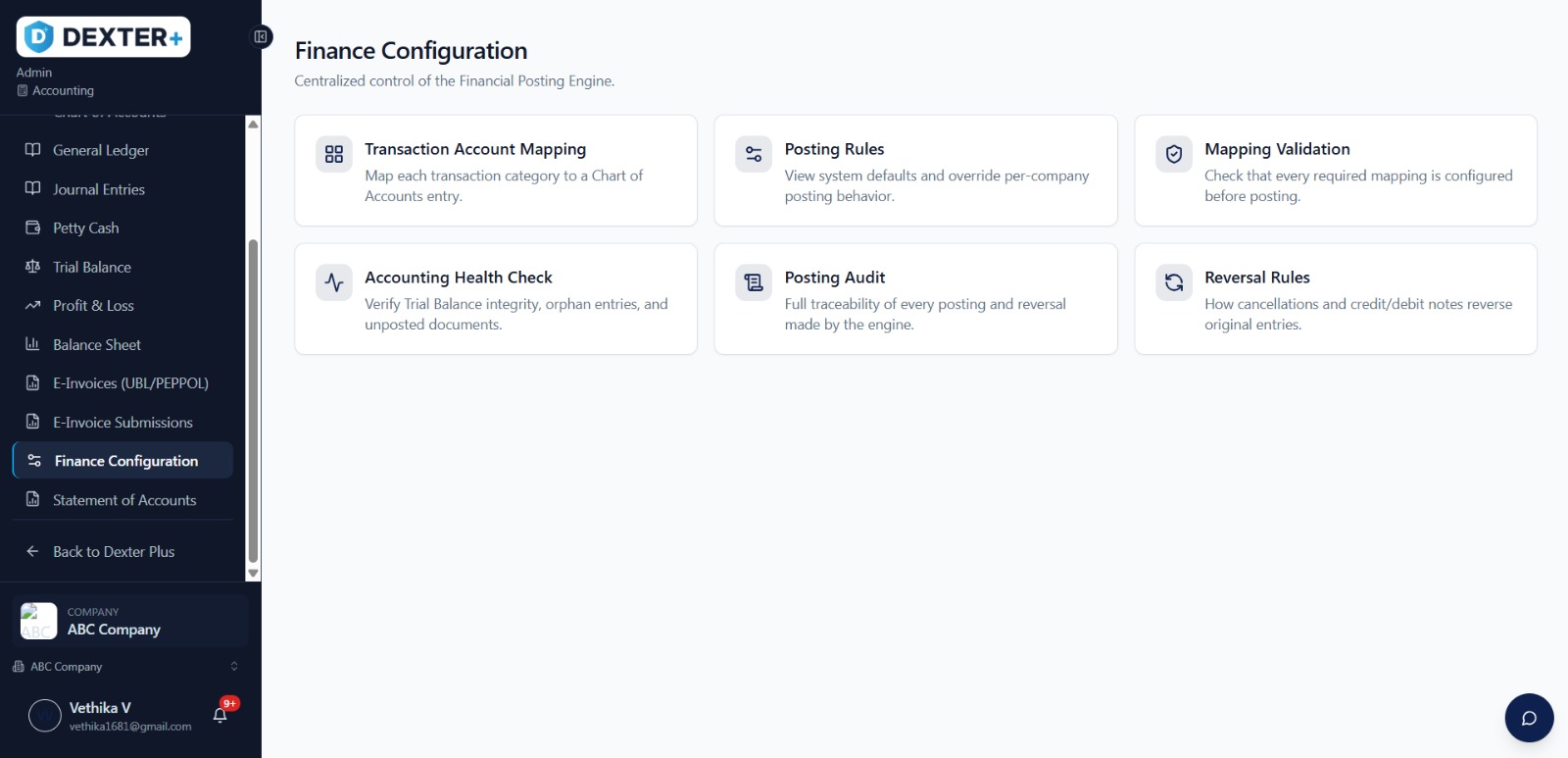
Task: Click the Posting Audit scroll icon
Action: point(754,282)
